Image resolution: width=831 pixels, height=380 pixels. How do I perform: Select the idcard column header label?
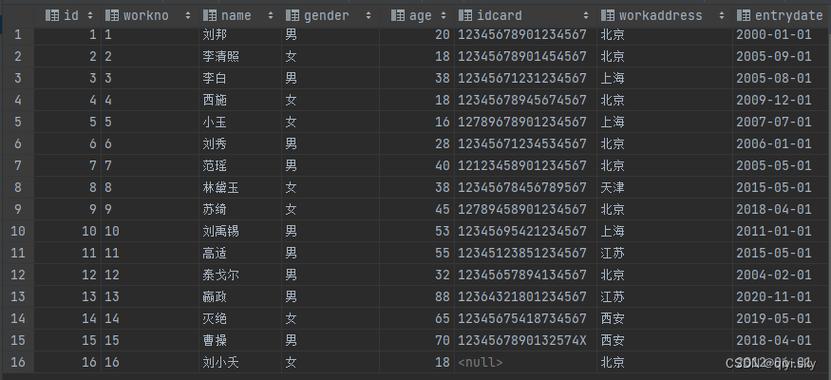[499, 16]
